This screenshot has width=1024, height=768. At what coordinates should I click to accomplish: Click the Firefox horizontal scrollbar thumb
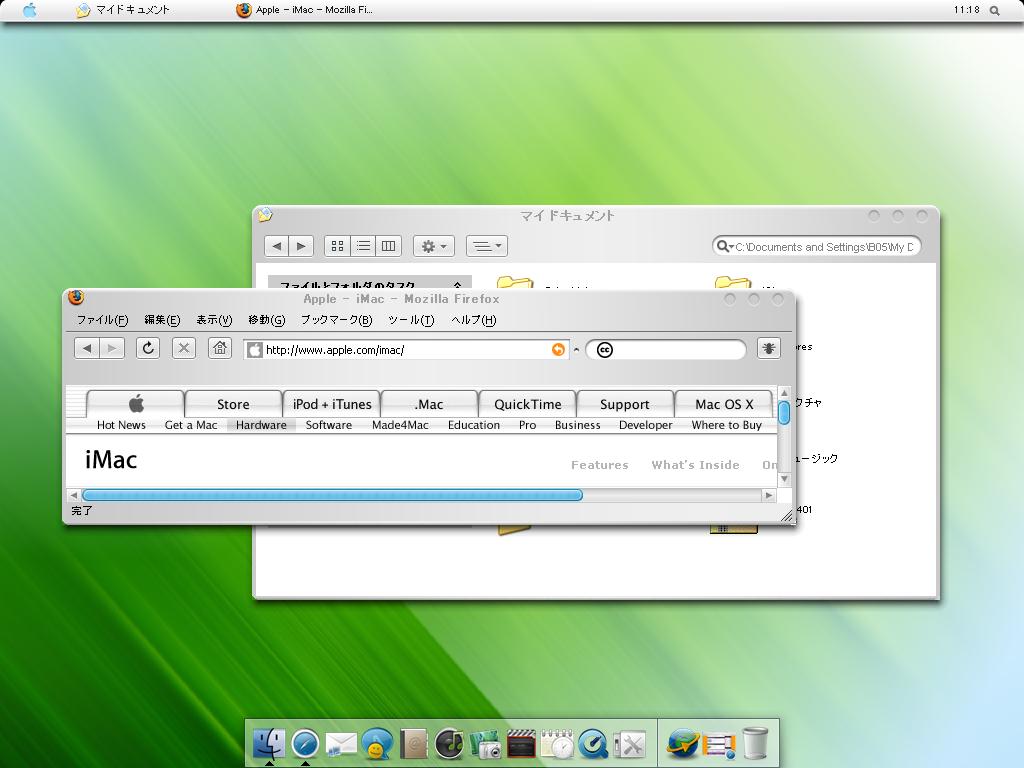(x=332, y=495)
